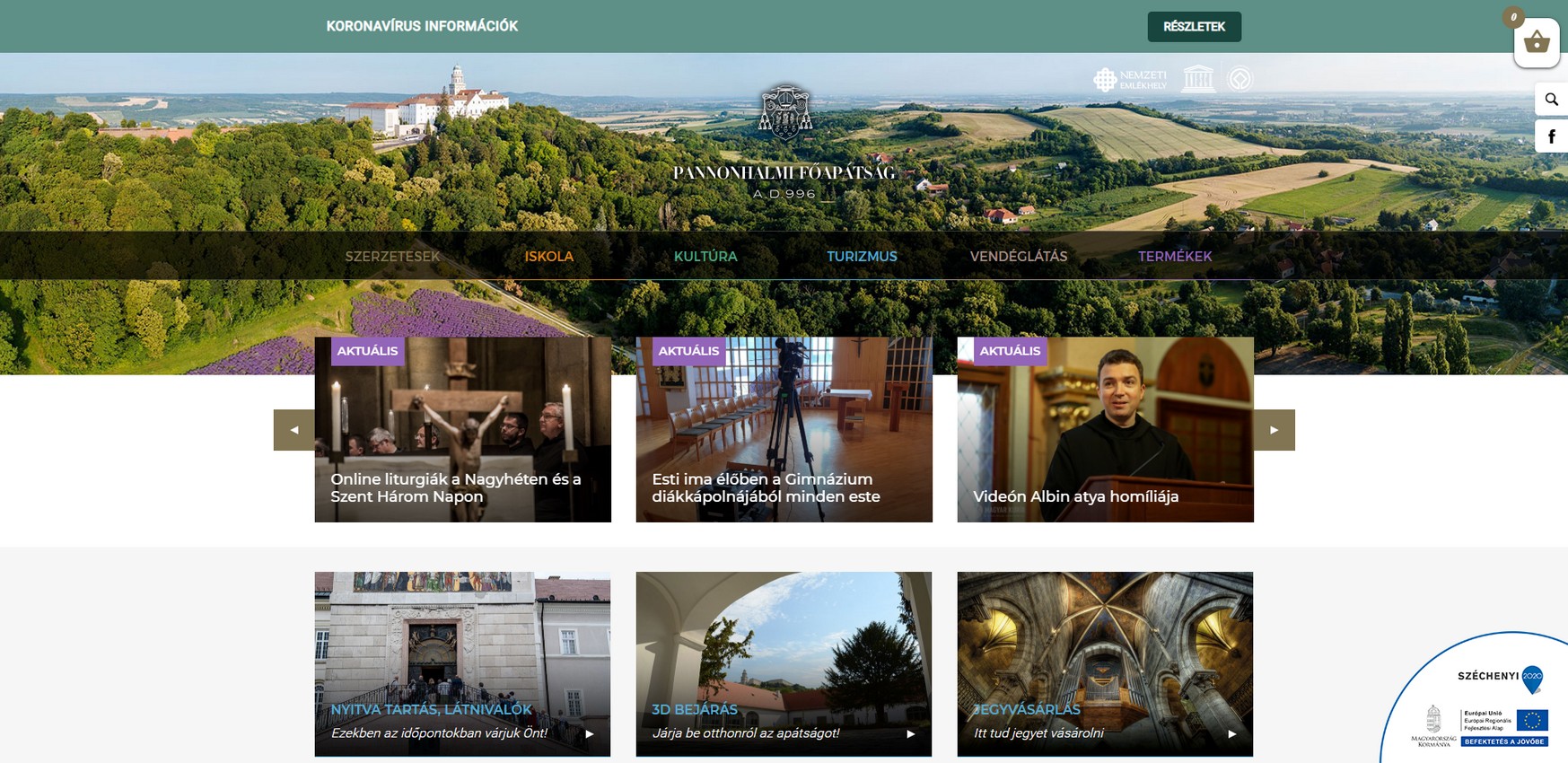Advance carousel with right arrow
This screenshot has width=1568, height=763.
coord(1275,430)
